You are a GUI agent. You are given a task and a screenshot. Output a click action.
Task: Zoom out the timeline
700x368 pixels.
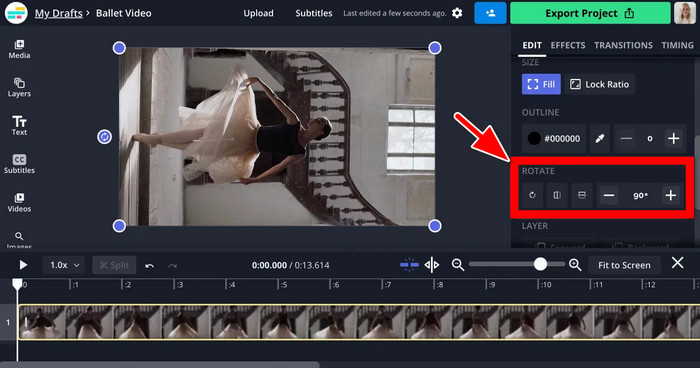[x=458, y=265]
